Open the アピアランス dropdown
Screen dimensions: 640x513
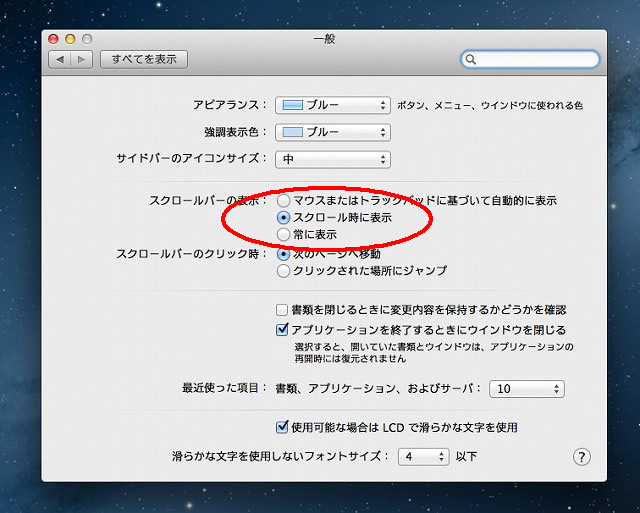click(x=332, y=105)
